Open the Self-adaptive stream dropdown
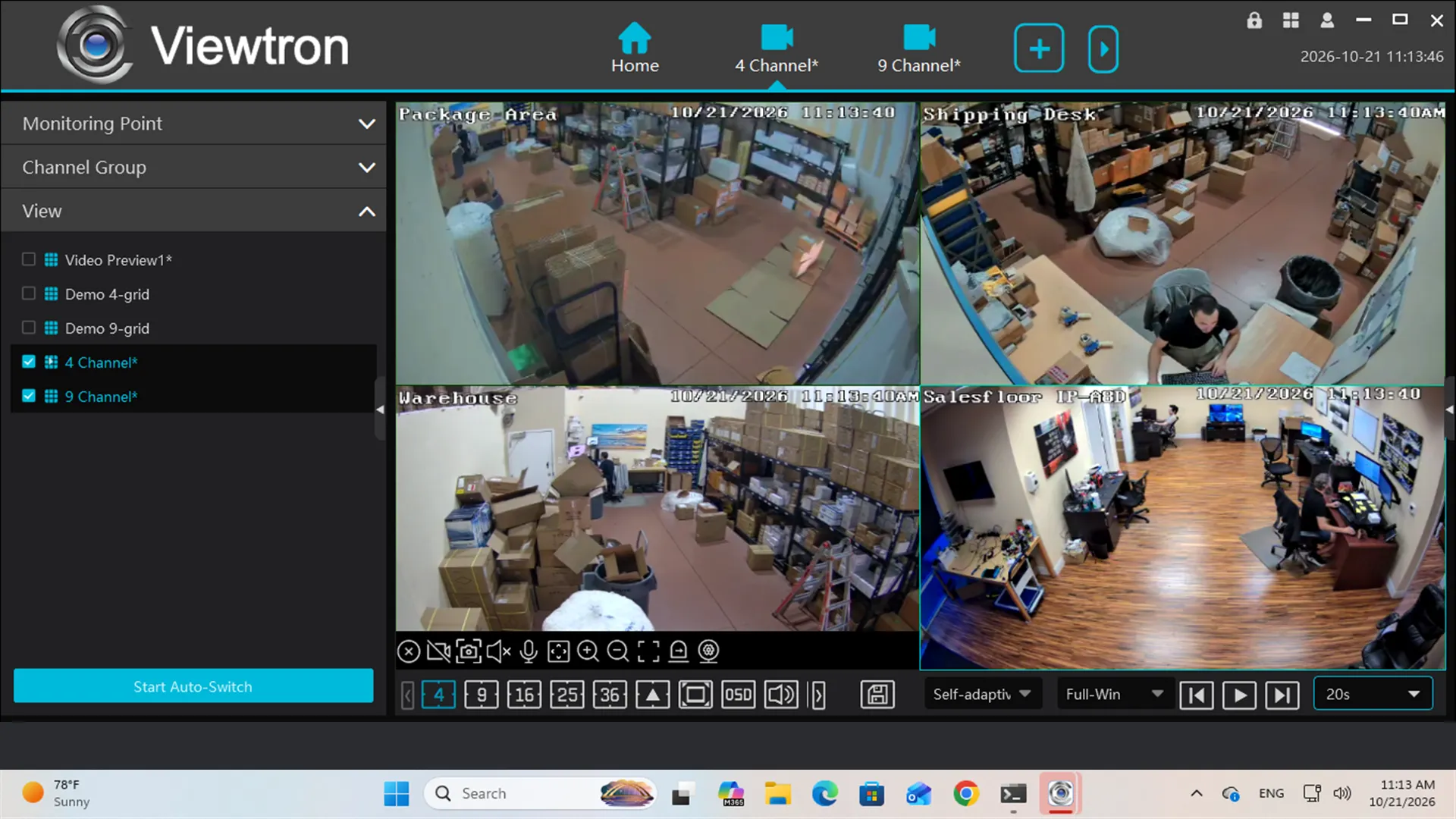The image size is (1456, 819). click(x=982, y=695)
